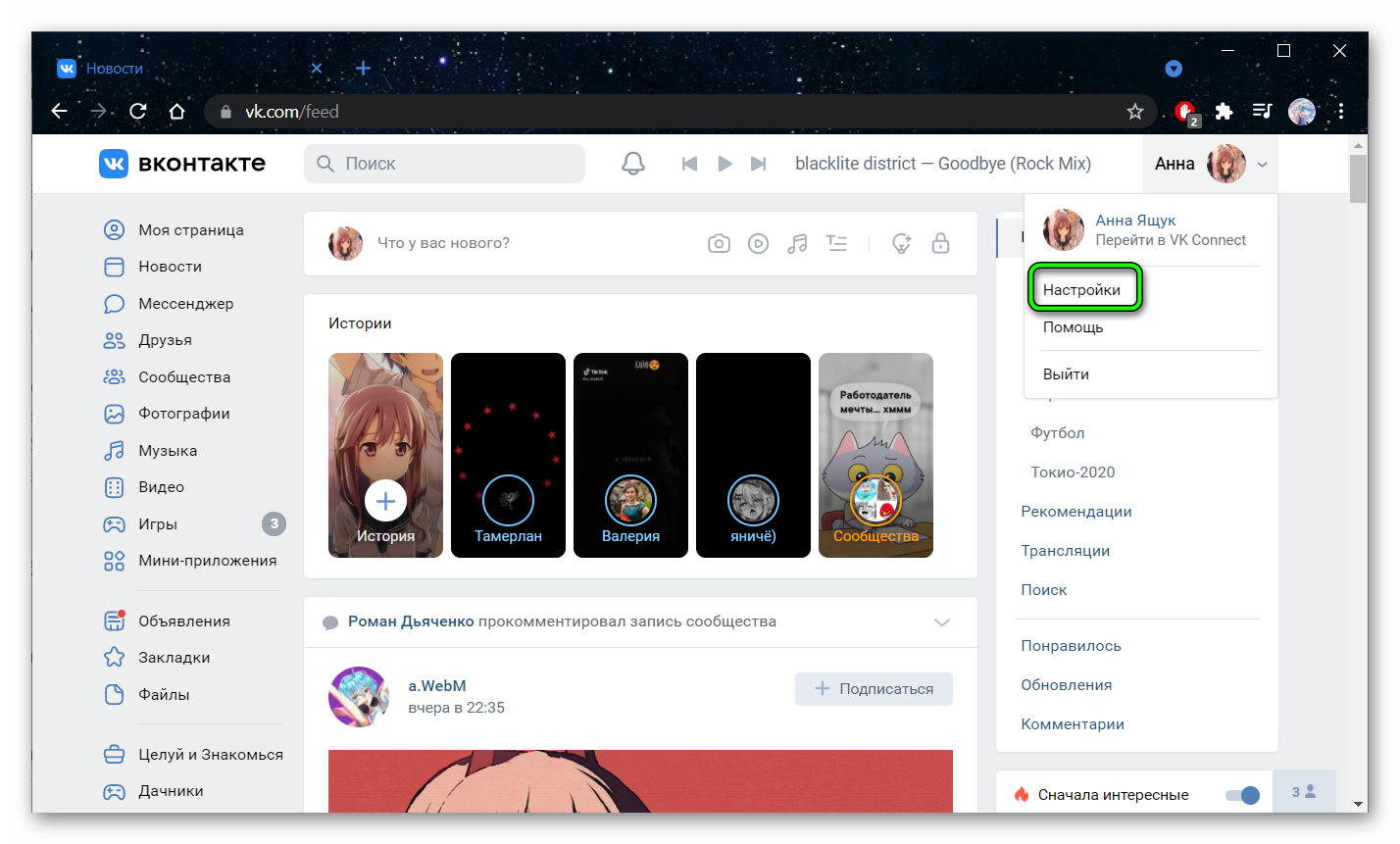The height and width of the screenshot is (844, 1400).
Task: Click the VKontakte logo icon
Action: click(114, 164)
